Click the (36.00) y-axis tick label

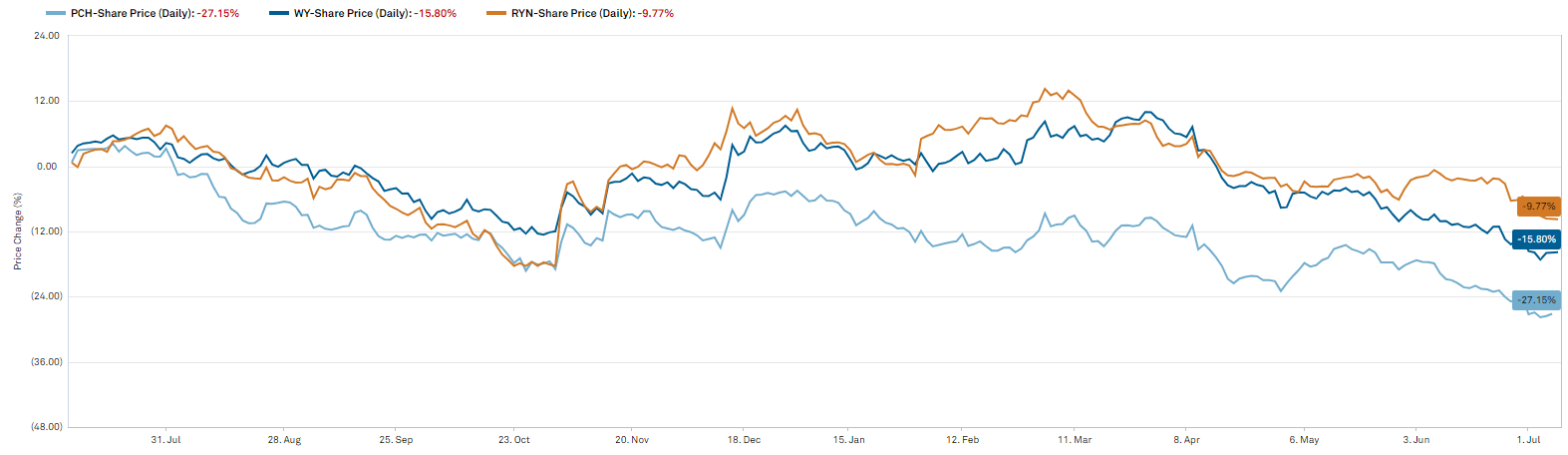pyautogui.click(x=46, y=362)
